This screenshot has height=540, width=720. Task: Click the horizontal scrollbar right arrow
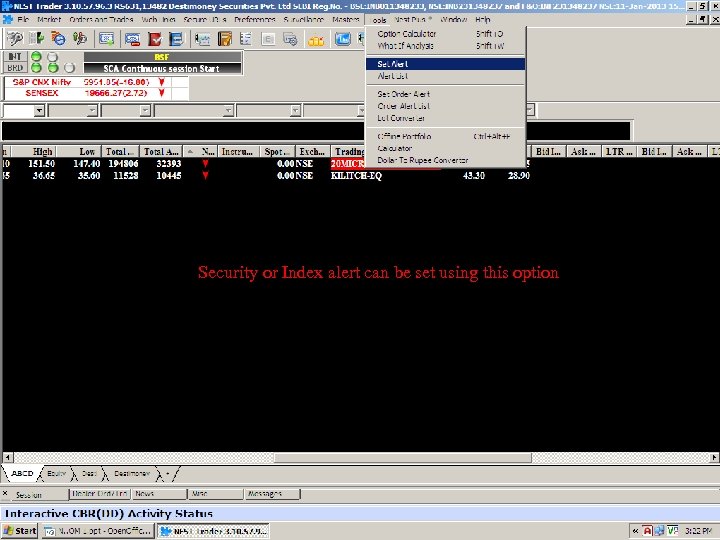[714, 457]
